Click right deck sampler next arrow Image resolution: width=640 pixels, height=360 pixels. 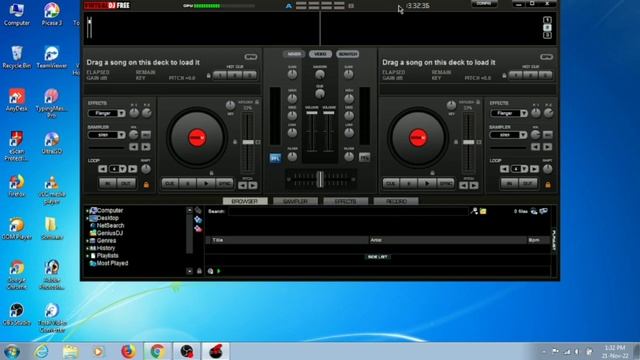tap(548, 147)
